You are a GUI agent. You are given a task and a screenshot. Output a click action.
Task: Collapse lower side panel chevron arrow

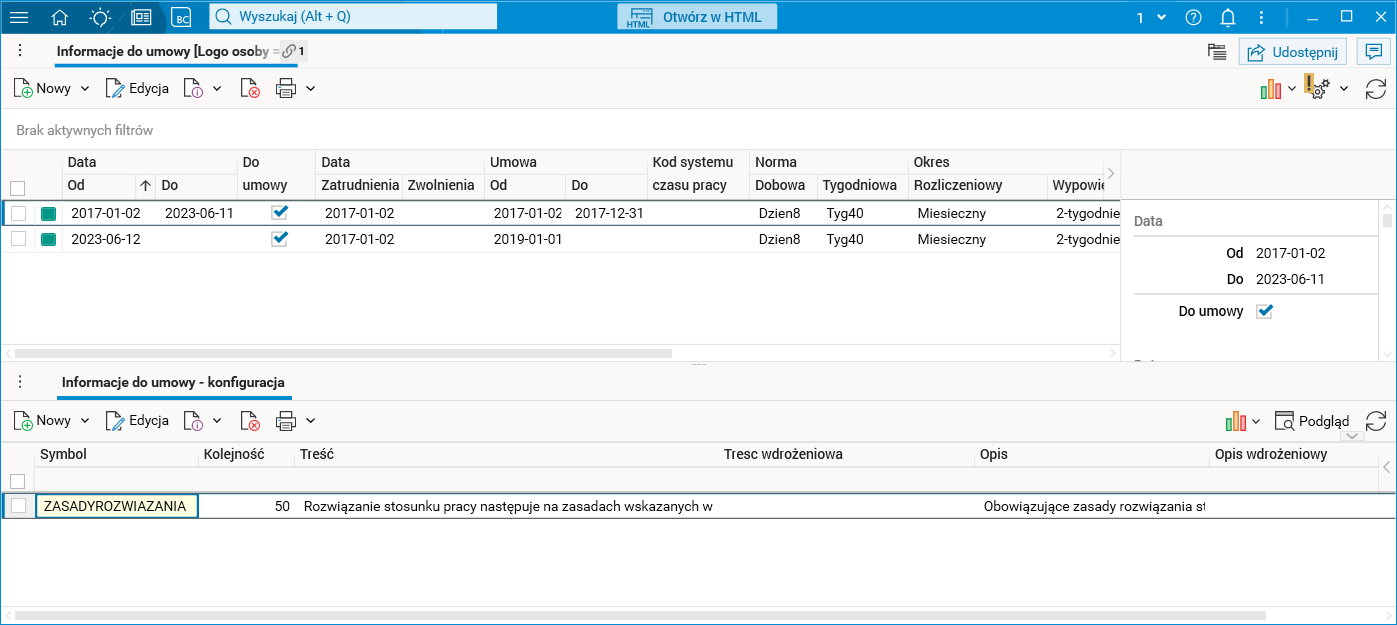point(1386,467)
